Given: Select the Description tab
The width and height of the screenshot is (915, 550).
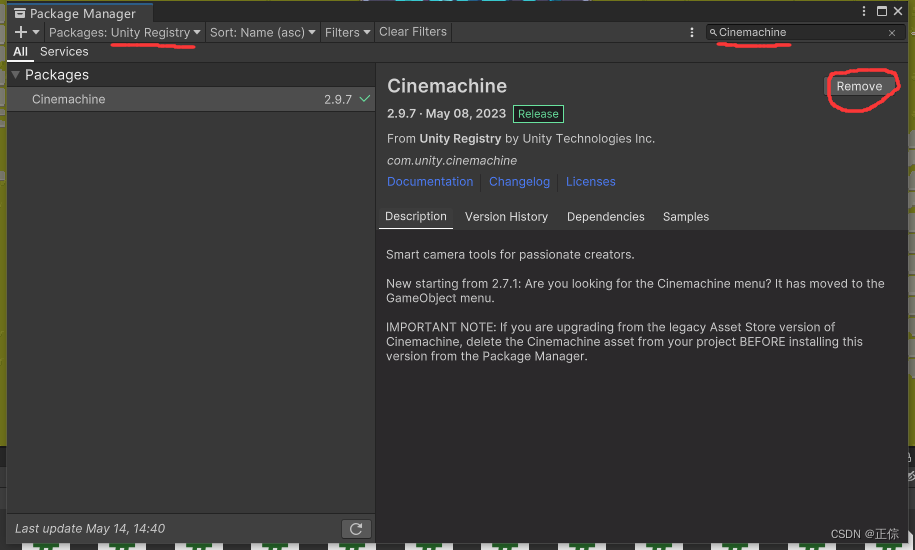Looking at the screenshot, I should tap(415, 216).
